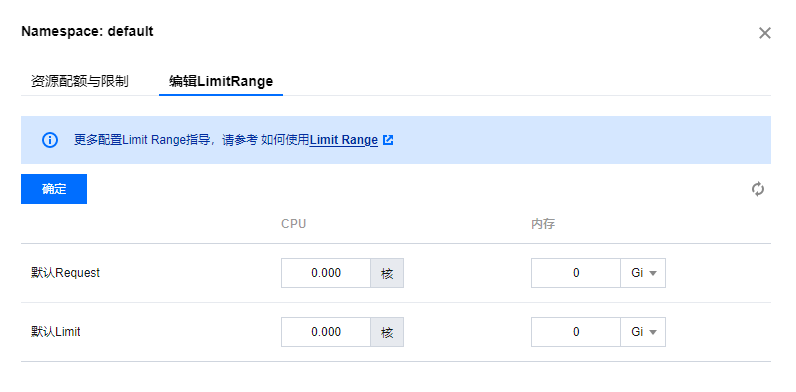Click the refresh icon beside the table
The height and width of the screenshot is (392, 796).
point(758,189)
